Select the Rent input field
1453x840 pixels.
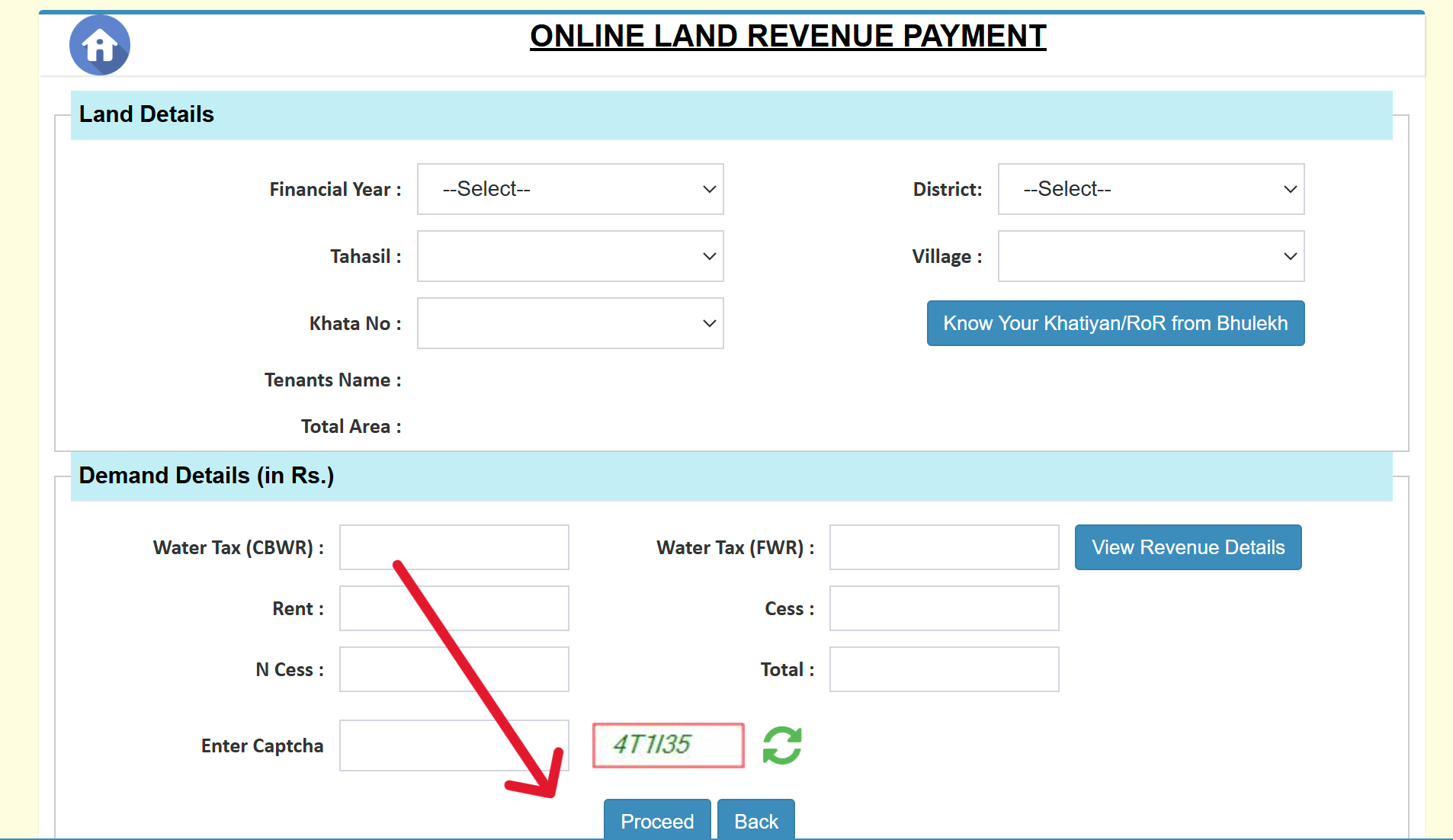click(x=454, y=608)
